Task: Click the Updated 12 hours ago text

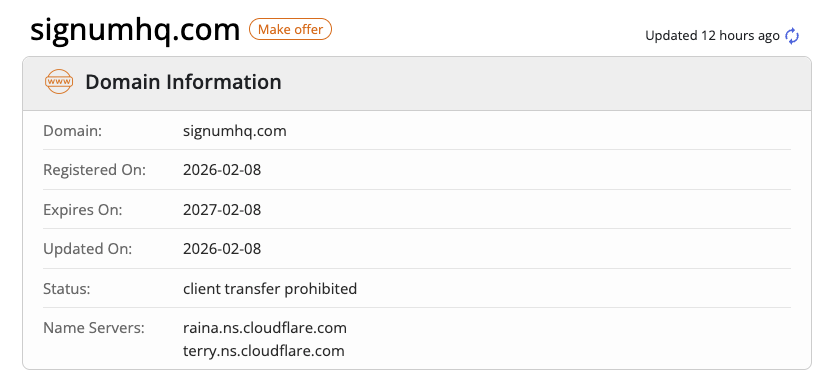Action: tap(712, 35)
